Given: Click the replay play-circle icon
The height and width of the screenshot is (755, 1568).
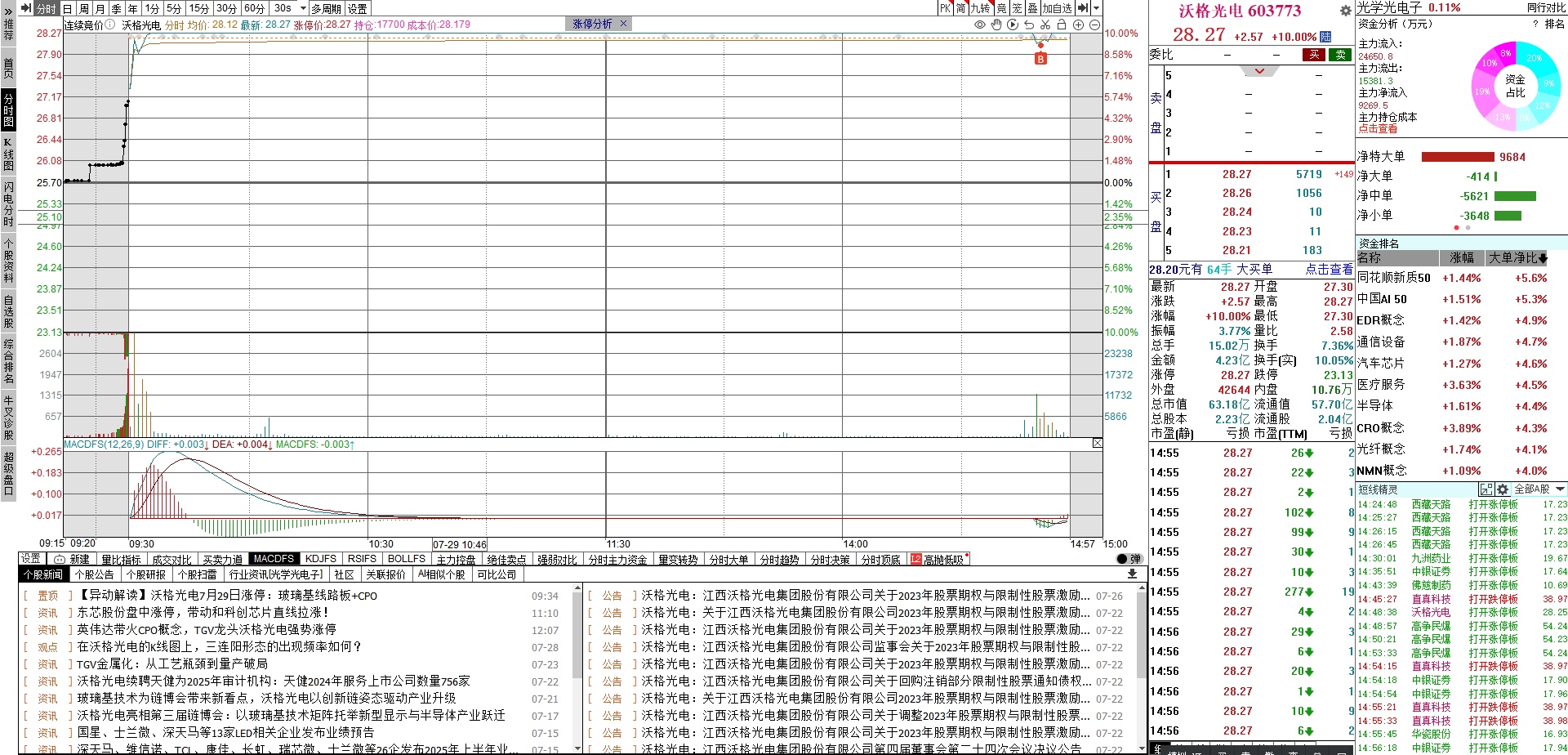Looking at the screenshot, I should [x=1013, y=25].
